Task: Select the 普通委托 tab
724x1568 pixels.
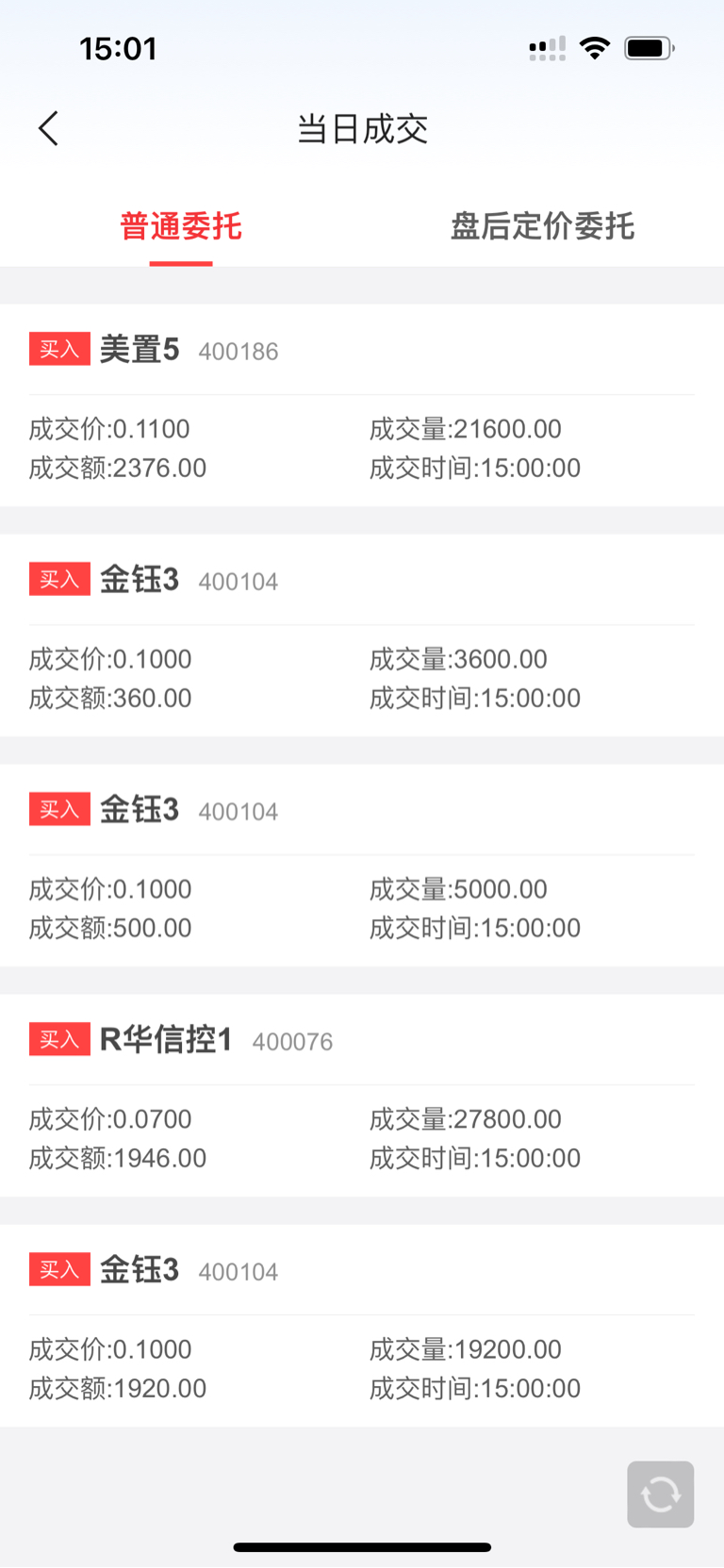Action: coord(181,226)
